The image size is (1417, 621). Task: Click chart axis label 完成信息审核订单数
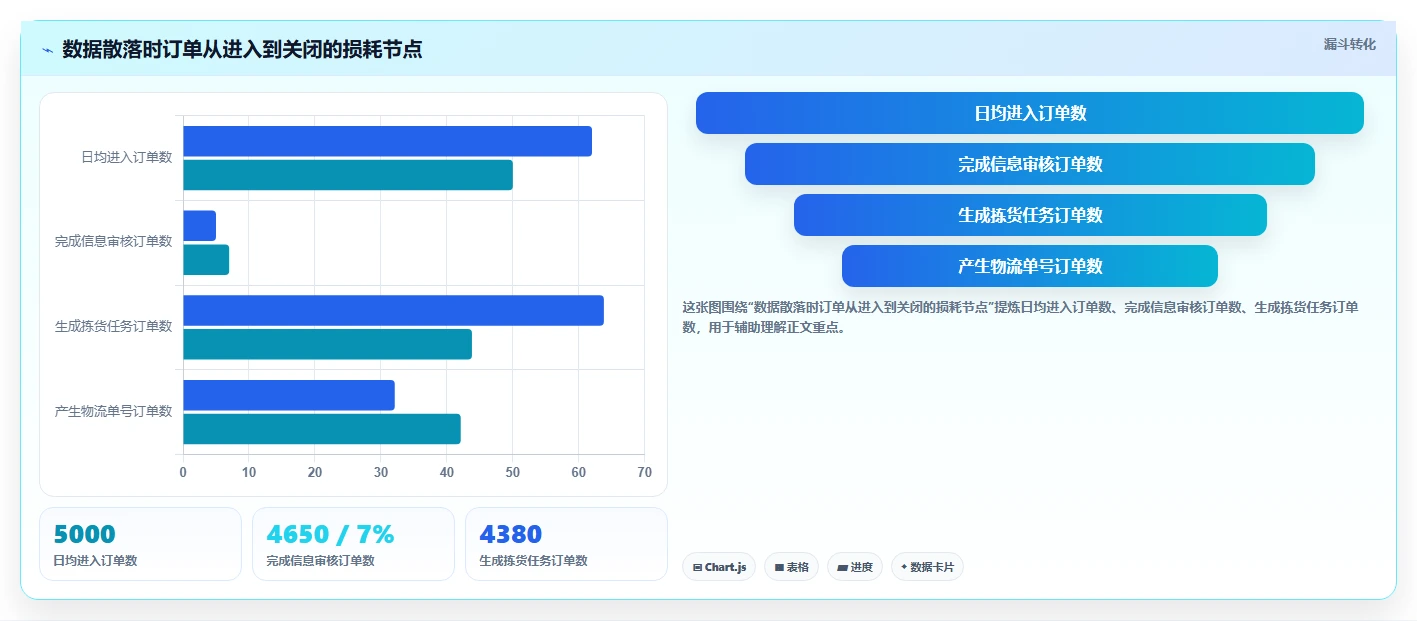coord(114,241)
